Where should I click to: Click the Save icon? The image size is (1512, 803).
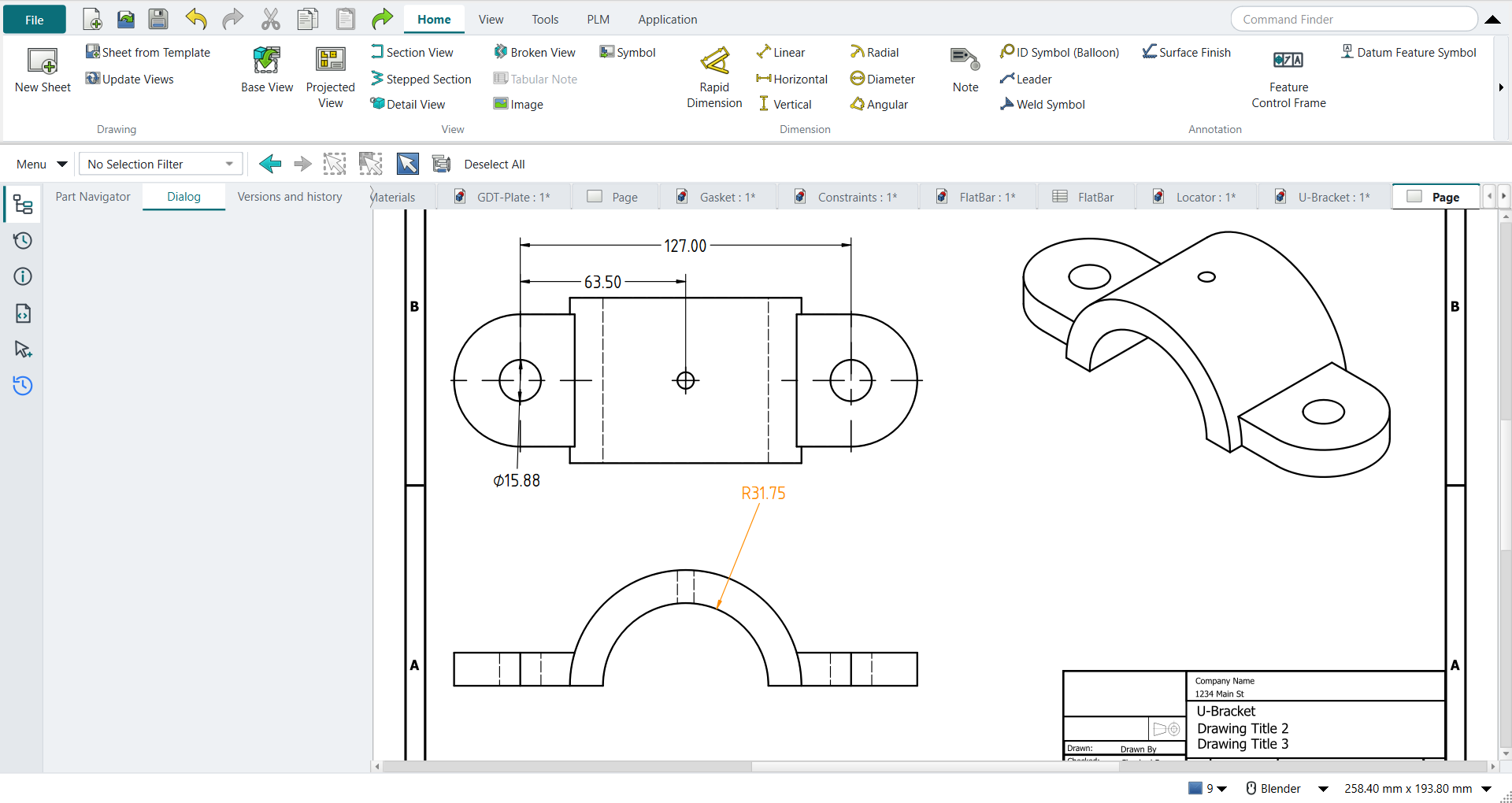coord(158,19)
